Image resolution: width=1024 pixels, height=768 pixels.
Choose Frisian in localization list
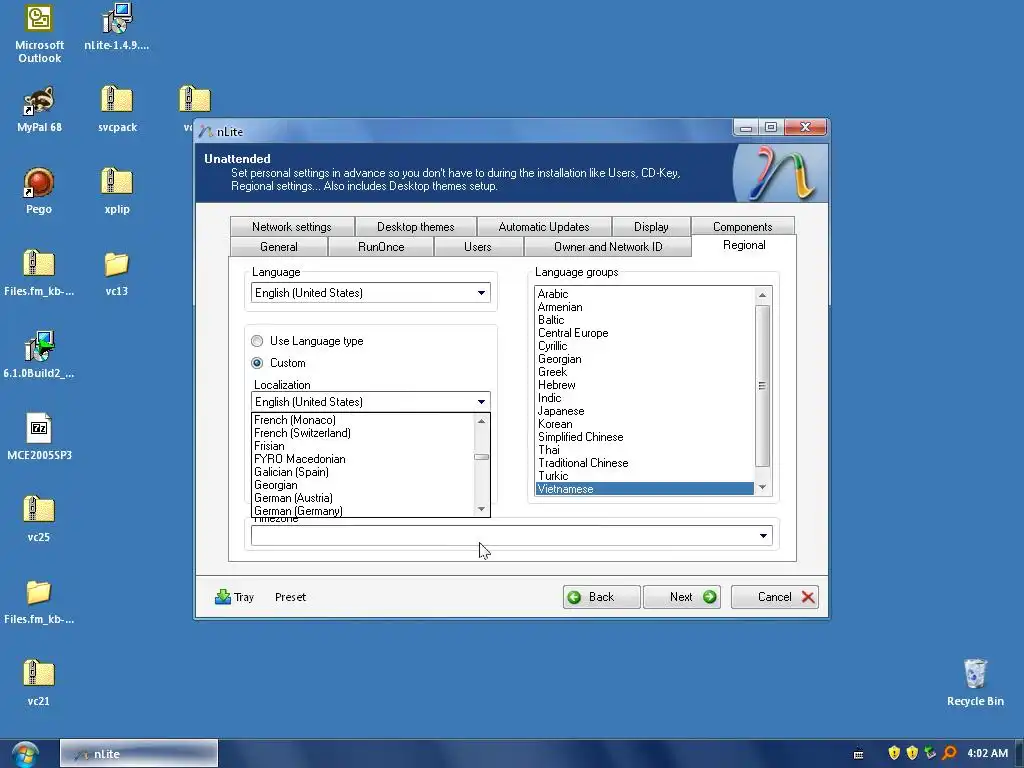pos(362,446)
